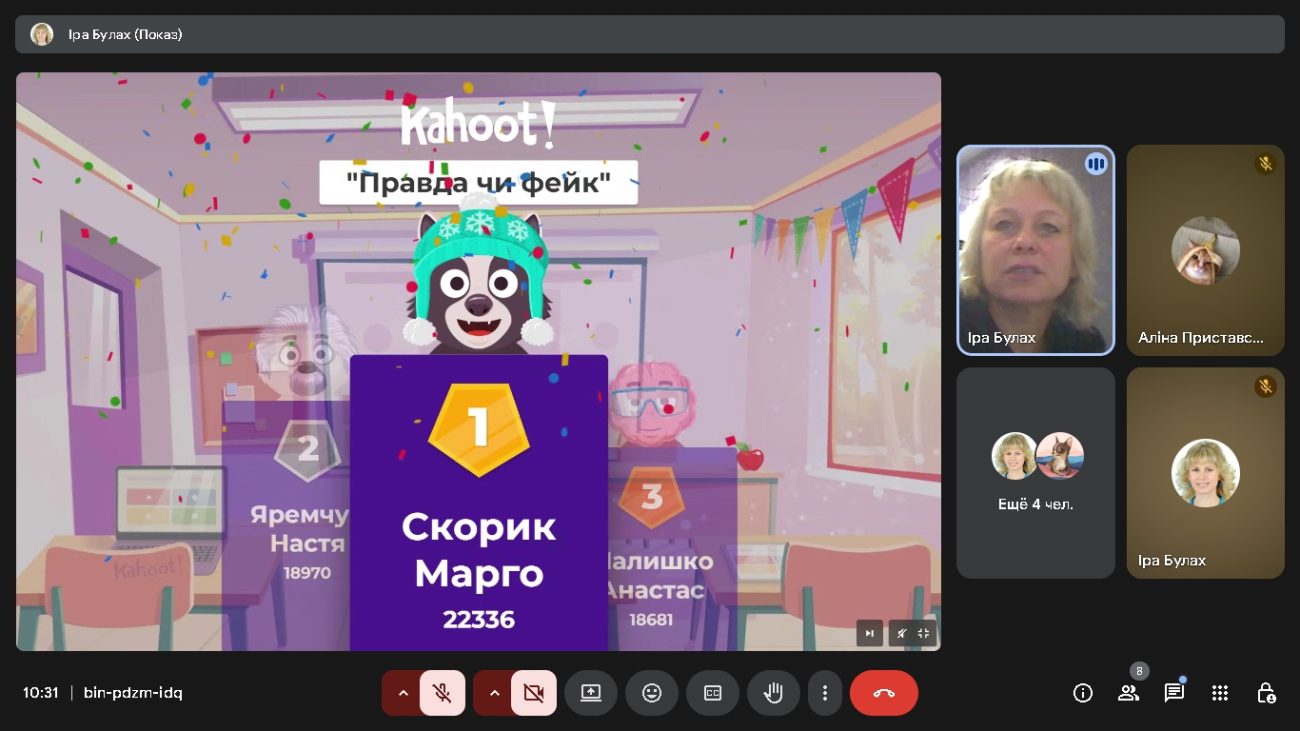Viewport: 1300px width, 731px height.
Task: Raise your hand
Action: click(x=773, y=693)
